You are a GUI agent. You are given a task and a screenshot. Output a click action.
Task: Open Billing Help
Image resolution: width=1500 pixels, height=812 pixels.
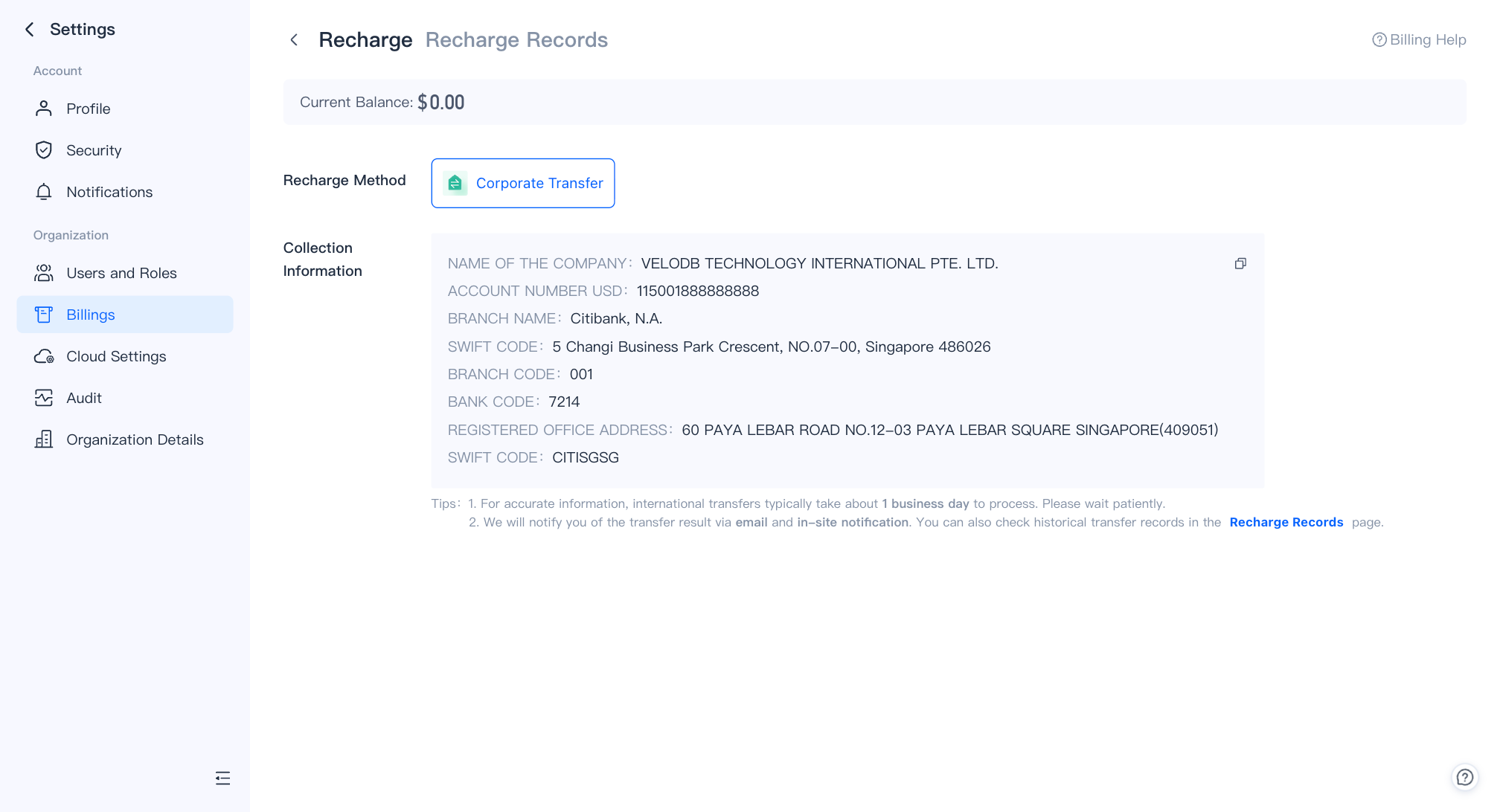click(x=1417, y=39)
